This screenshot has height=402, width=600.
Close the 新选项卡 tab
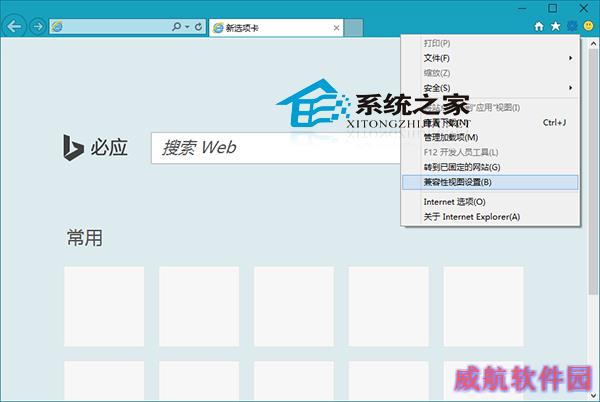(336, 28)
